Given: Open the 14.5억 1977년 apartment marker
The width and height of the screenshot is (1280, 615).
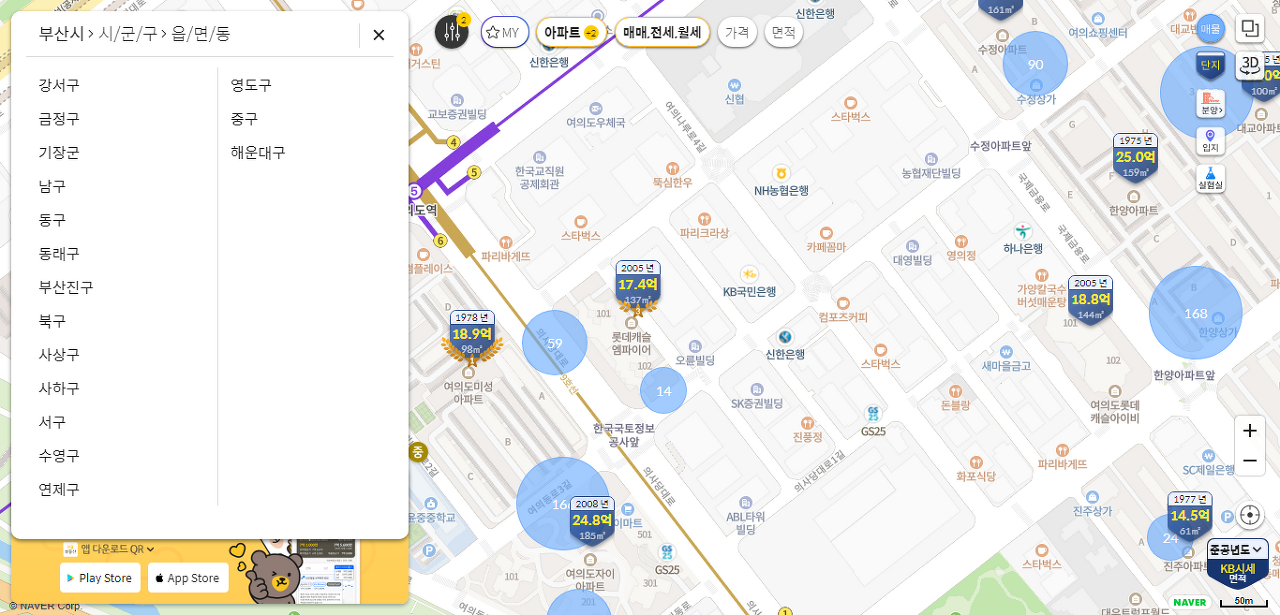Looking at the screenshot, I should point(1189,516).
